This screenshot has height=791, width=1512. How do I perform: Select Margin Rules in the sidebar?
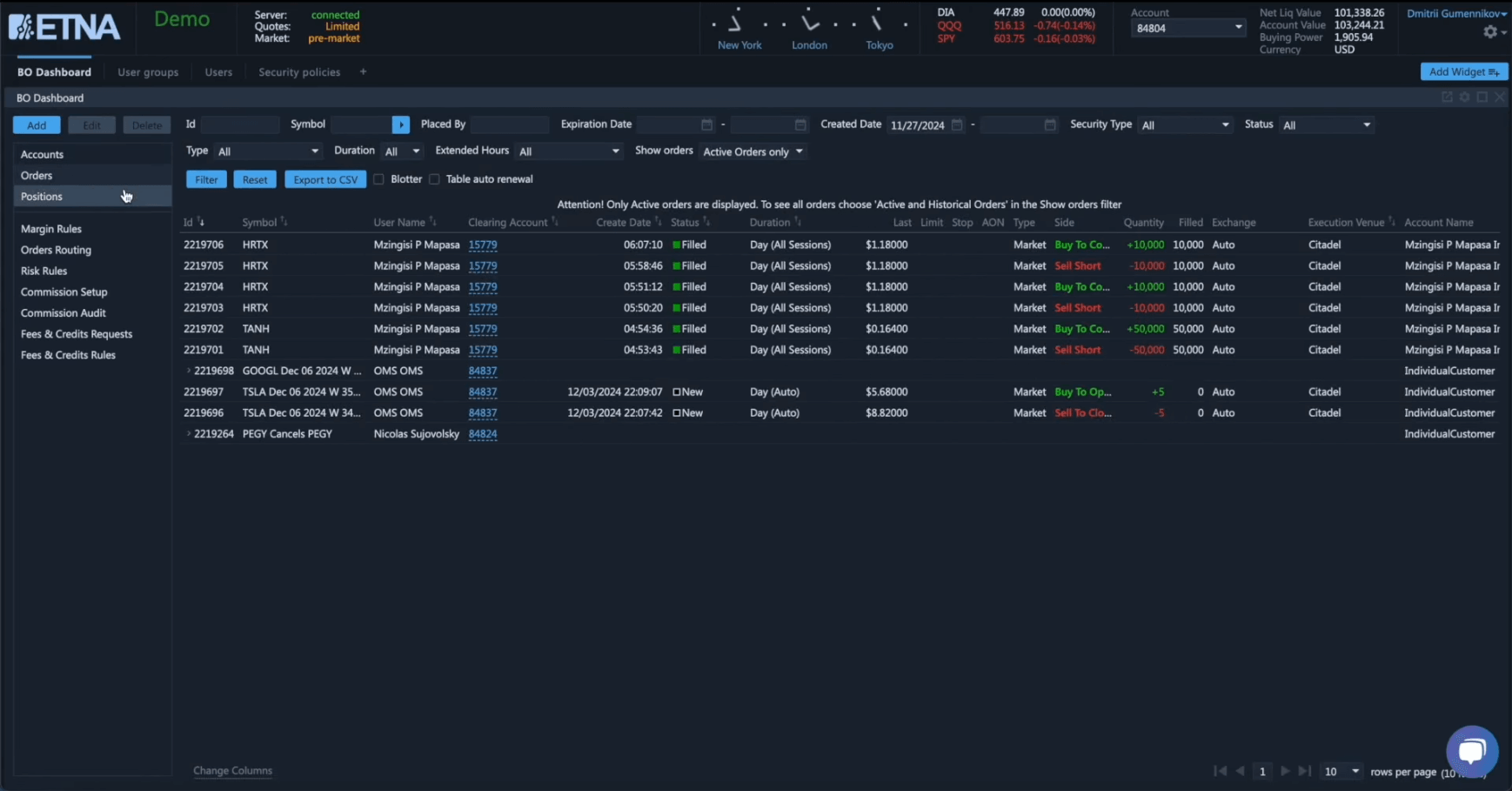click(51, 229)
